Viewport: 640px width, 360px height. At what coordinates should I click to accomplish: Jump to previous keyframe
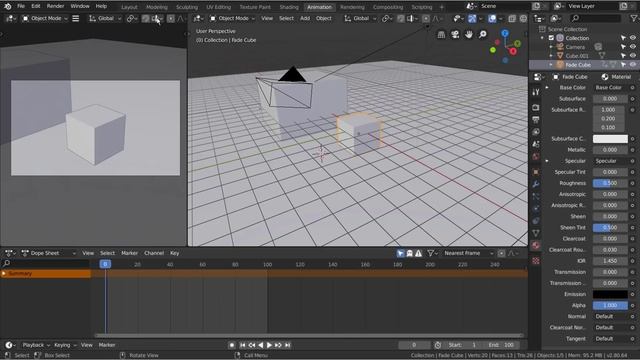click(251, 345)
